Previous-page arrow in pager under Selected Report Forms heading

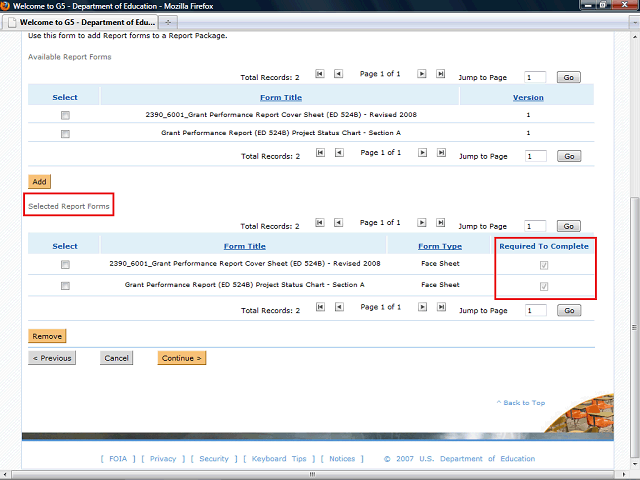click(x=338, y=223)
